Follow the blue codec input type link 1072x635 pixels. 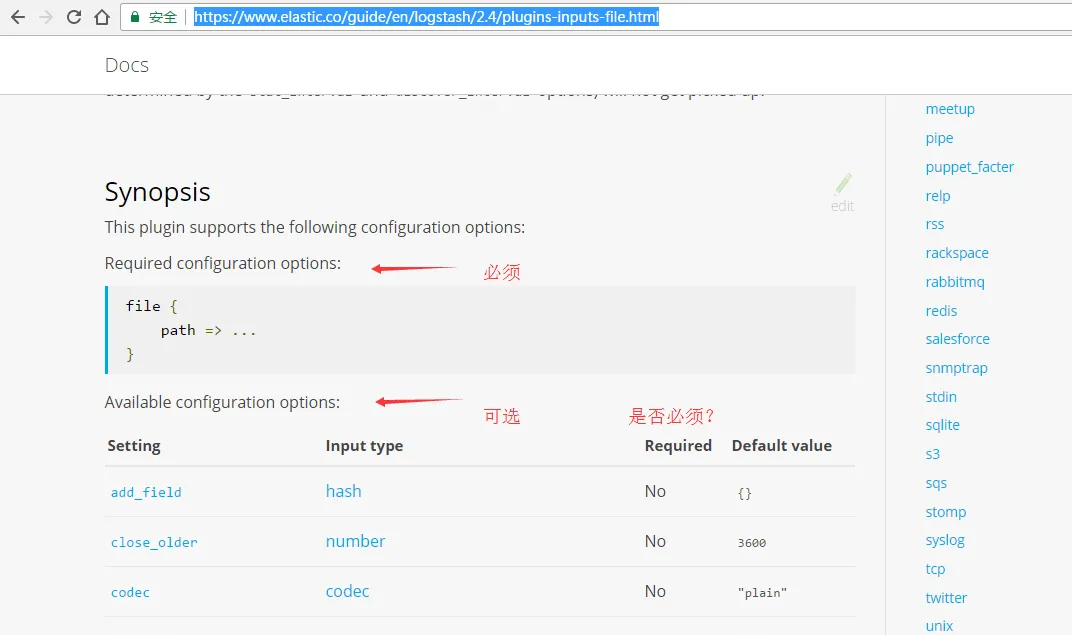[347, 591]
